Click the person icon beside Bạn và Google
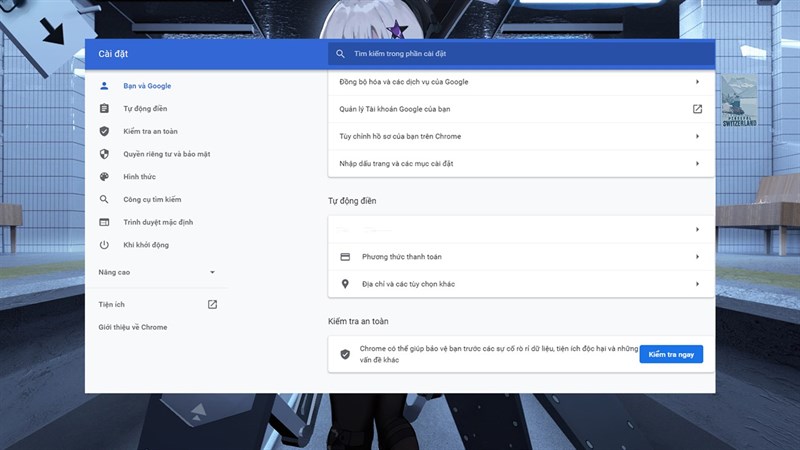 (104, 86)
